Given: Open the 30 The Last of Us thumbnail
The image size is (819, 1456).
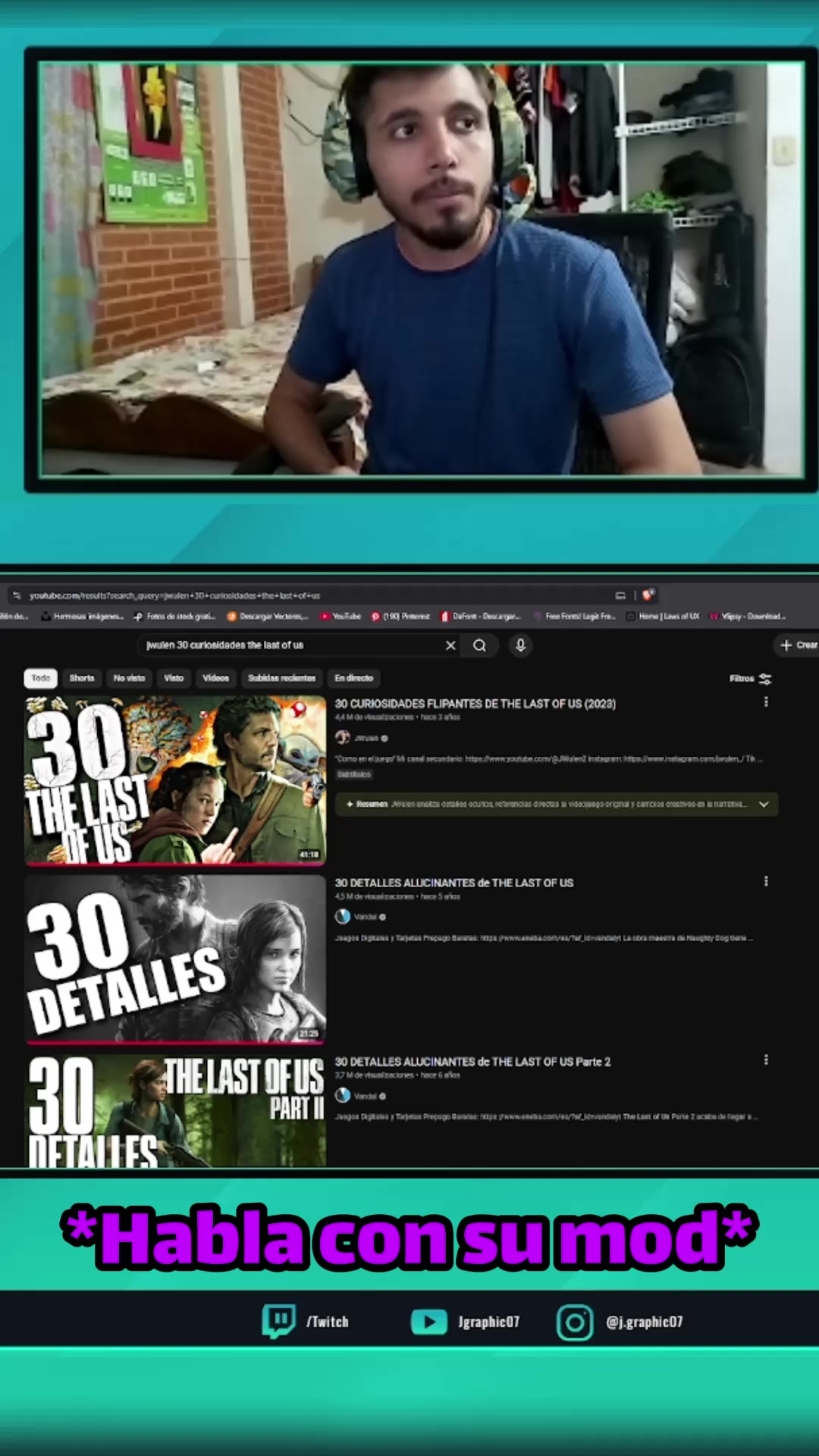Looking at the screenshot, I should point(175,780).
